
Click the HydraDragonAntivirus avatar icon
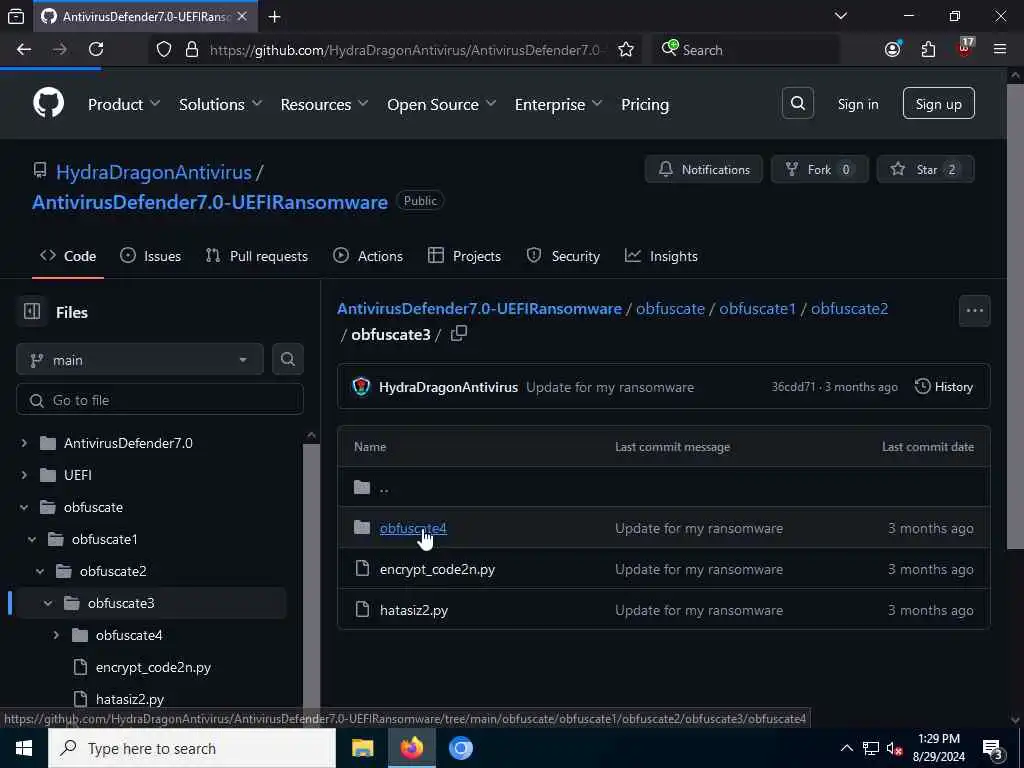pos(361,387)
